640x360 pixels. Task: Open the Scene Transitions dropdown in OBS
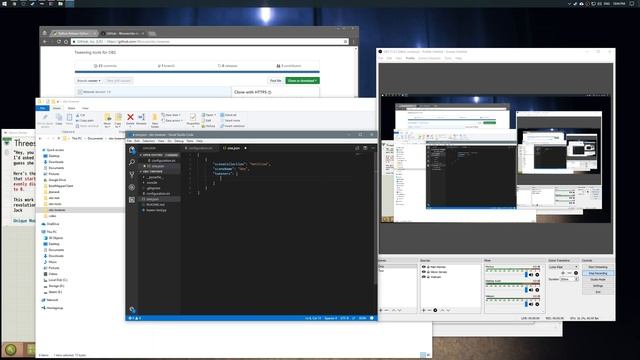click(x=563, y=267)
